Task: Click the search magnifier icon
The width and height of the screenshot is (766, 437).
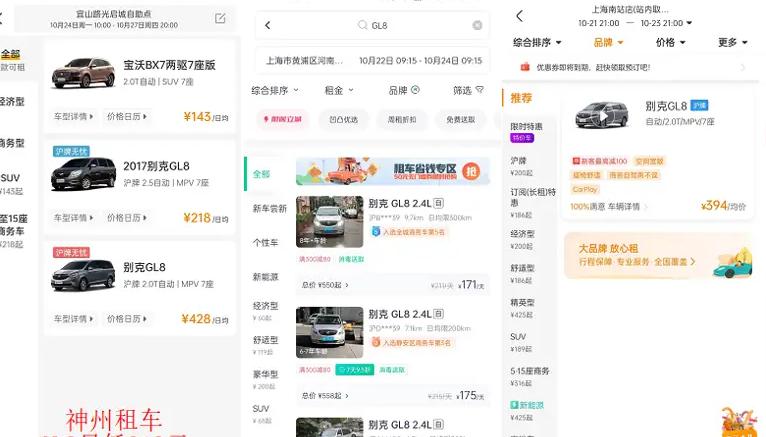Action: [x=362, y=25]
